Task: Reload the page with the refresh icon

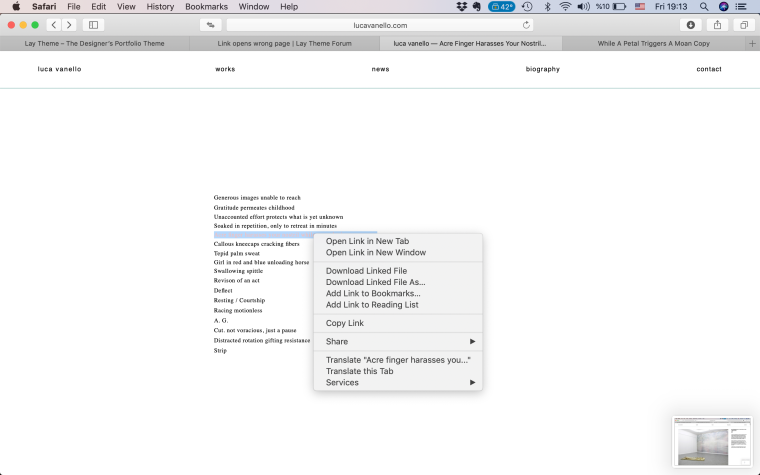Action: click(526, 25)
